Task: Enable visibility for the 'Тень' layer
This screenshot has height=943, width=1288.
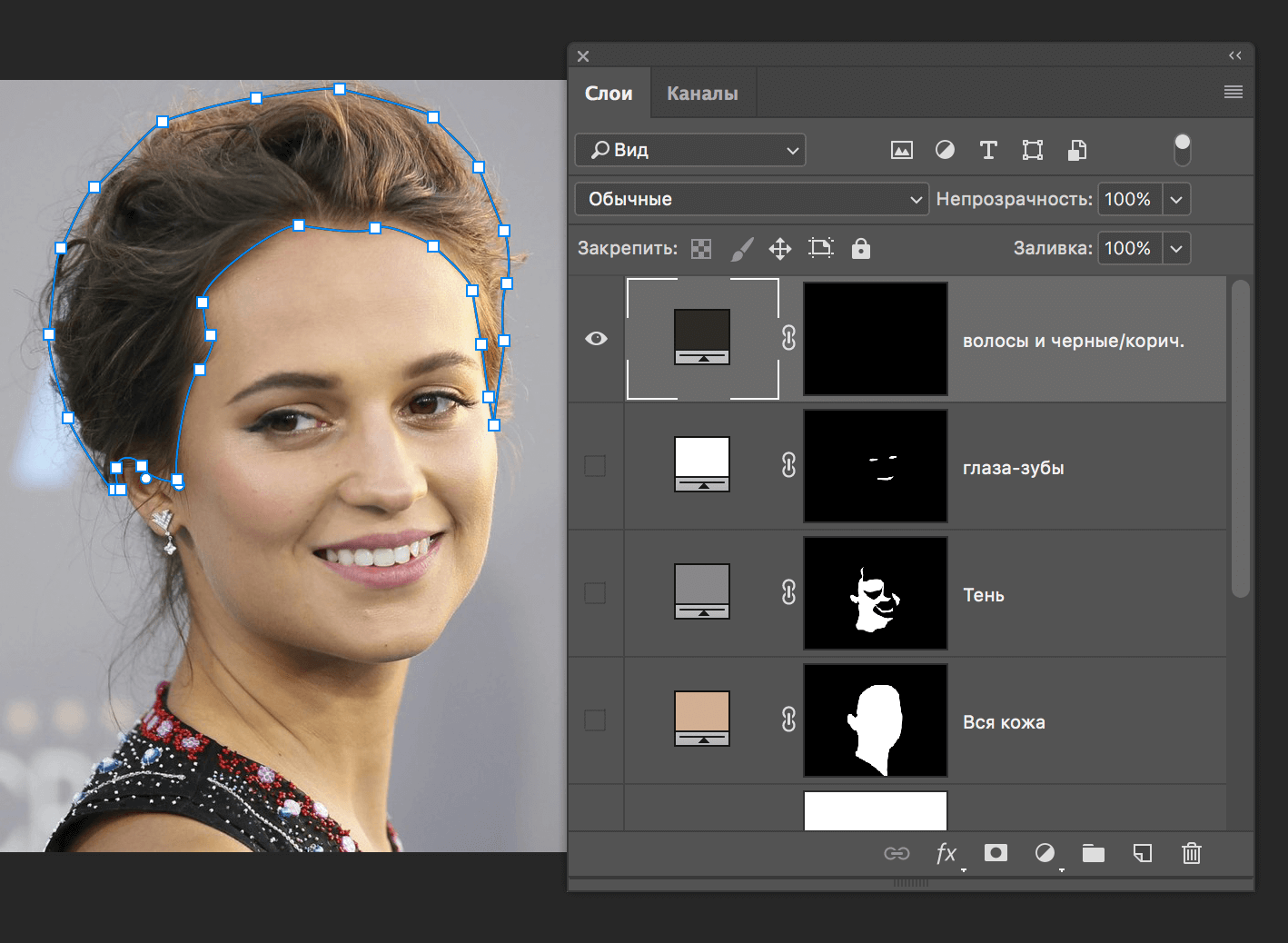Action: coord(596,592)
